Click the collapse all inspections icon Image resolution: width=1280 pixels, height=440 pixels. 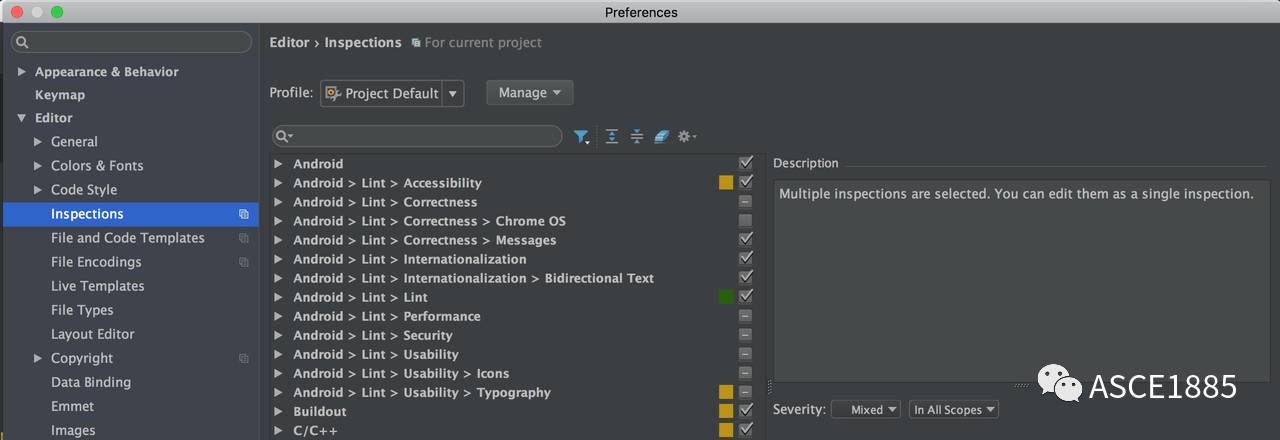pyautogui.click(x=636, y=137)
